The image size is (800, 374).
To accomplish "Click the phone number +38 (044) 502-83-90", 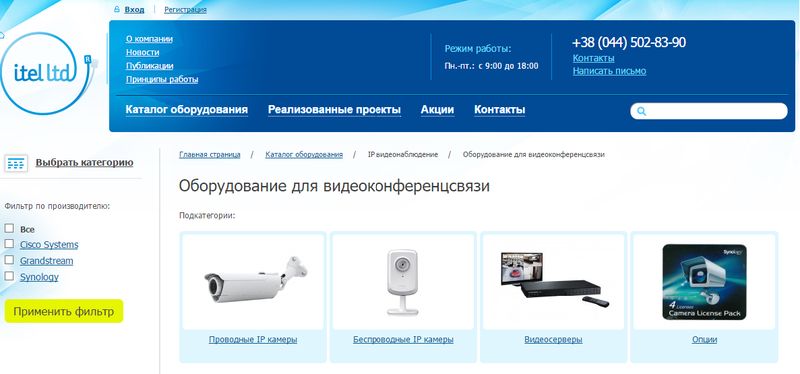I will pos(629,42).
